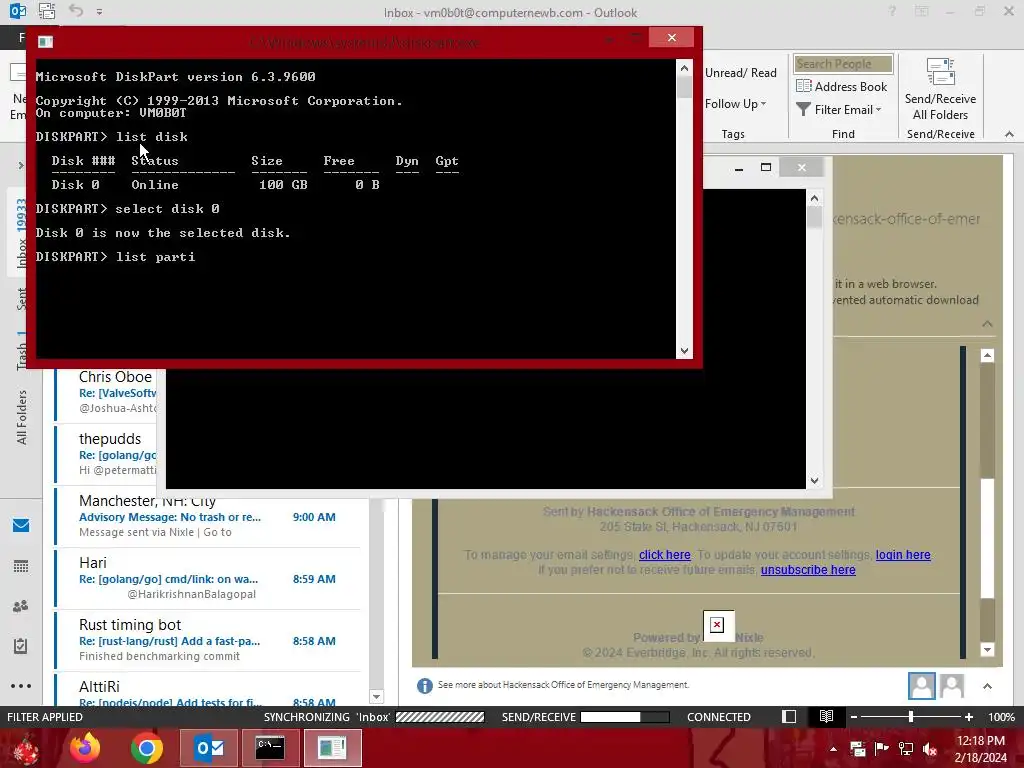
Task: Open the Manchester, NH advisory message
Action: [x=207, y=516]
